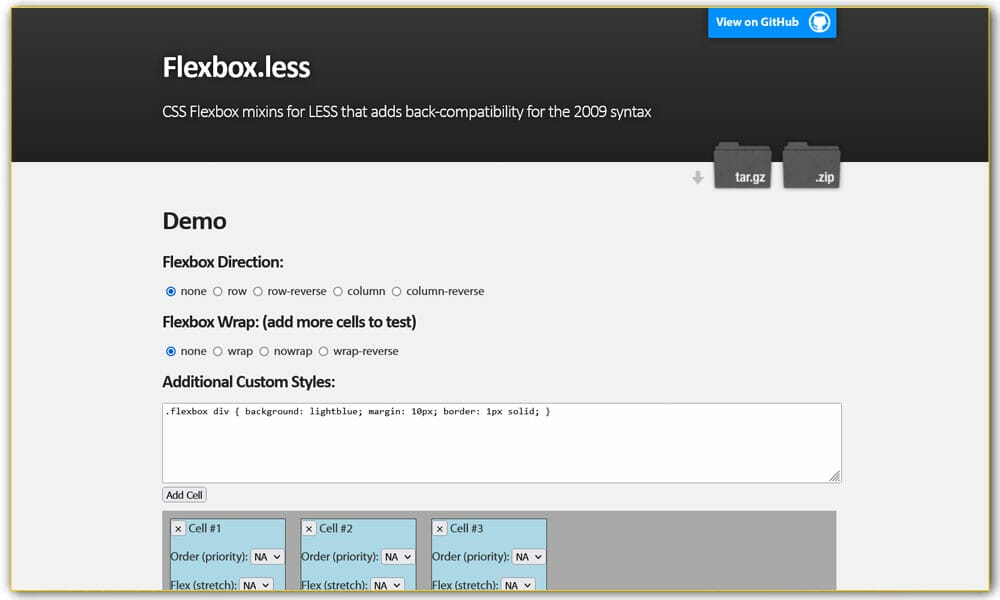This screenshot has width=1000, height=600.
Task: Select the row flexbox direction
Action: click(x=217, y=291)
